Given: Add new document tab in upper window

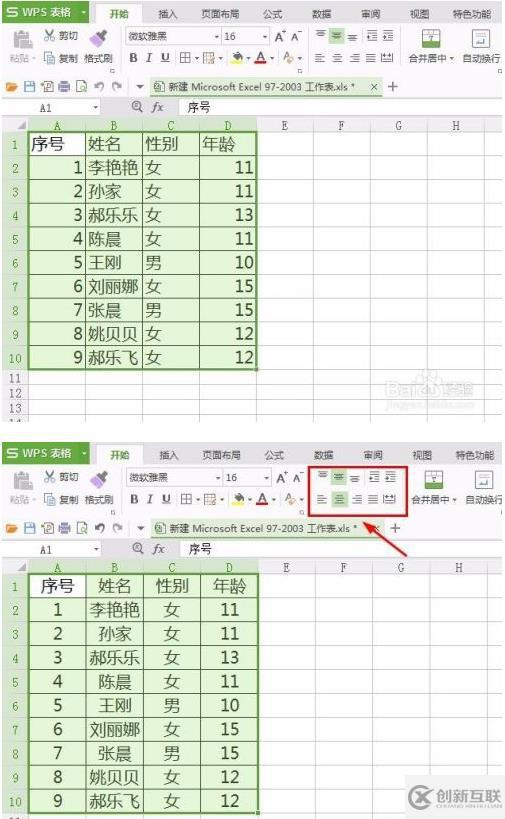Looking at the screenshot, I should coord(393,86).
